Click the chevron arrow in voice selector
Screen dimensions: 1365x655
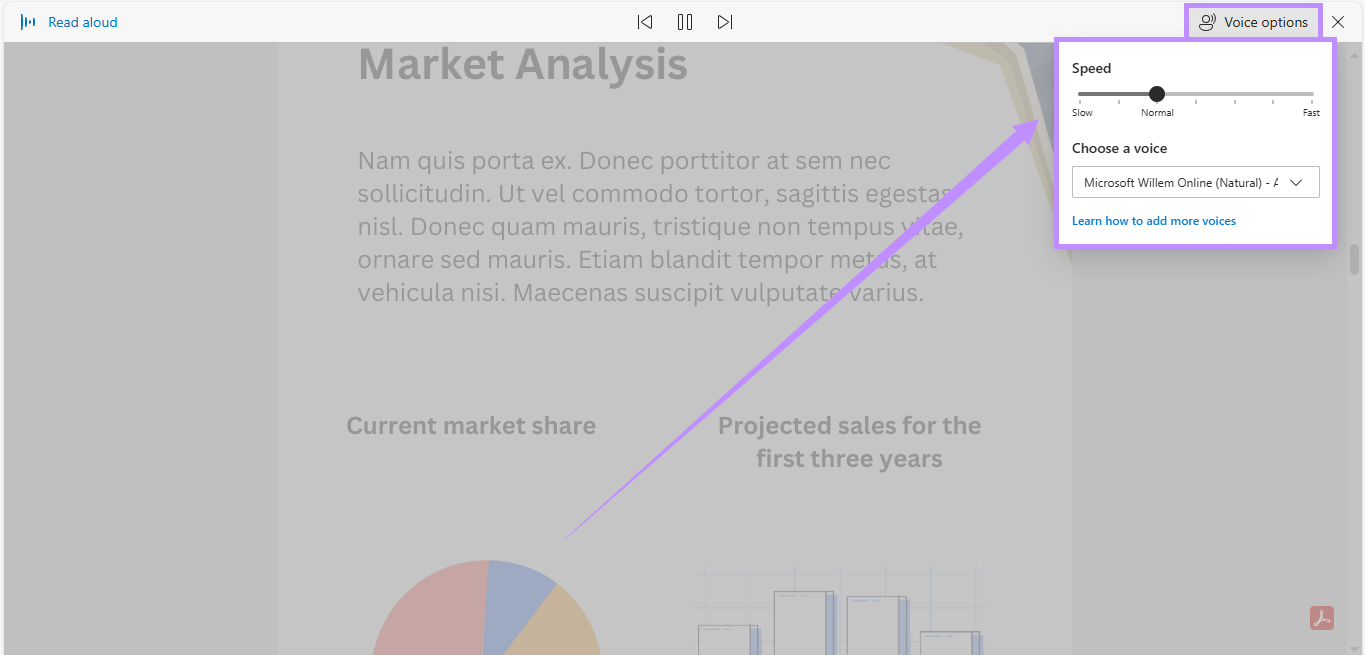[x=1297, y=183]
